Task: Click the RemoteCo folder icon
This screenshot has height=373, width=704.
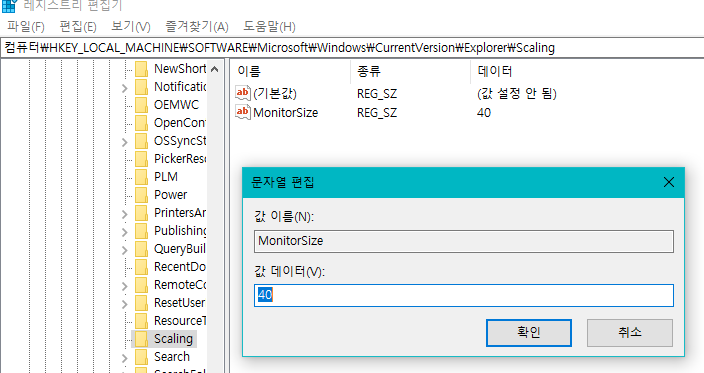Action: click(x=141, y=285)
